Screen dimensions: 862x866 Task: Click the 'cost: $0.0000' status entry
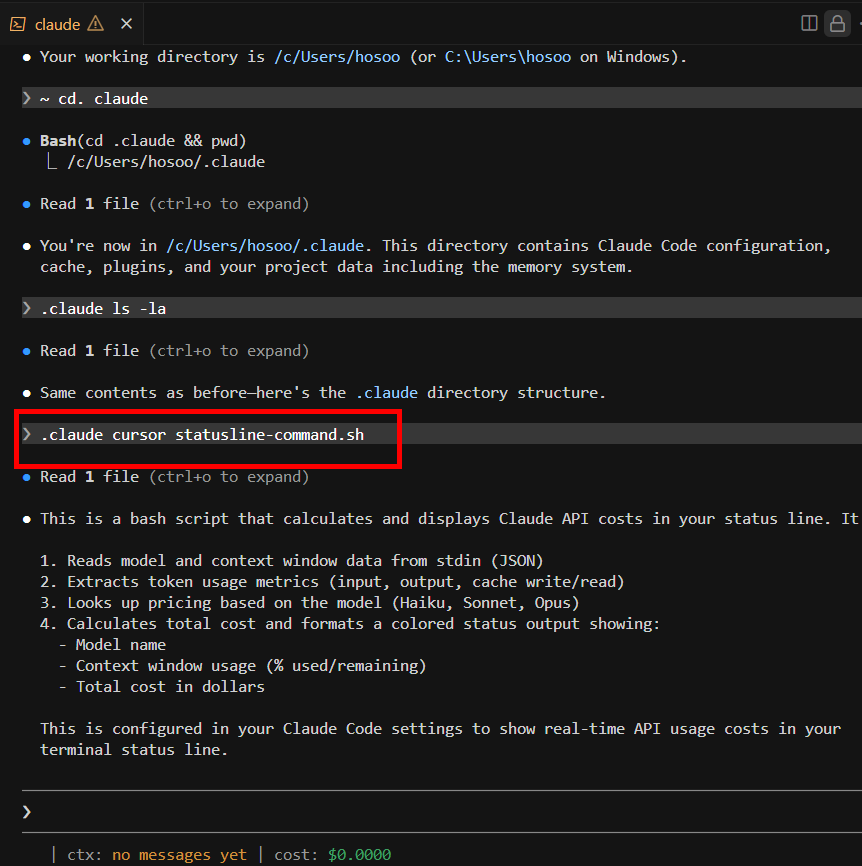[x=333, y=854]
